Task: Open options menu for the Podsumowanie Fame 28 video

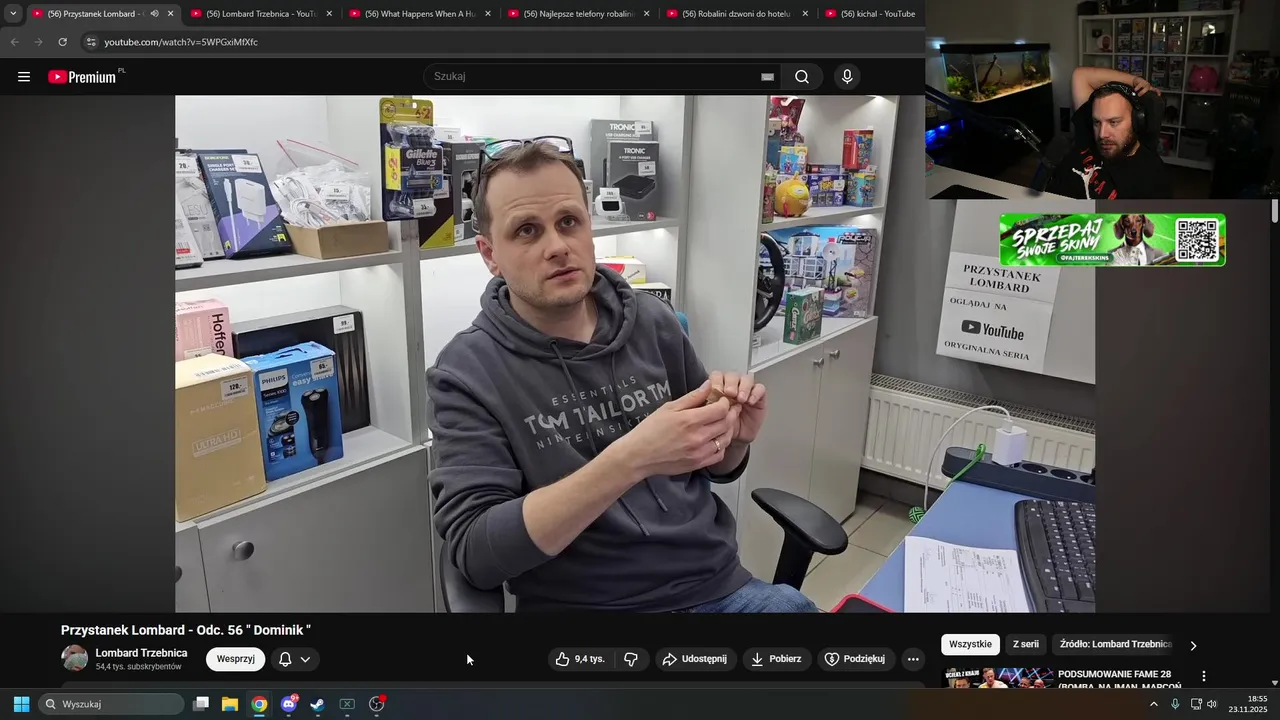Action: click(1204, 677)
